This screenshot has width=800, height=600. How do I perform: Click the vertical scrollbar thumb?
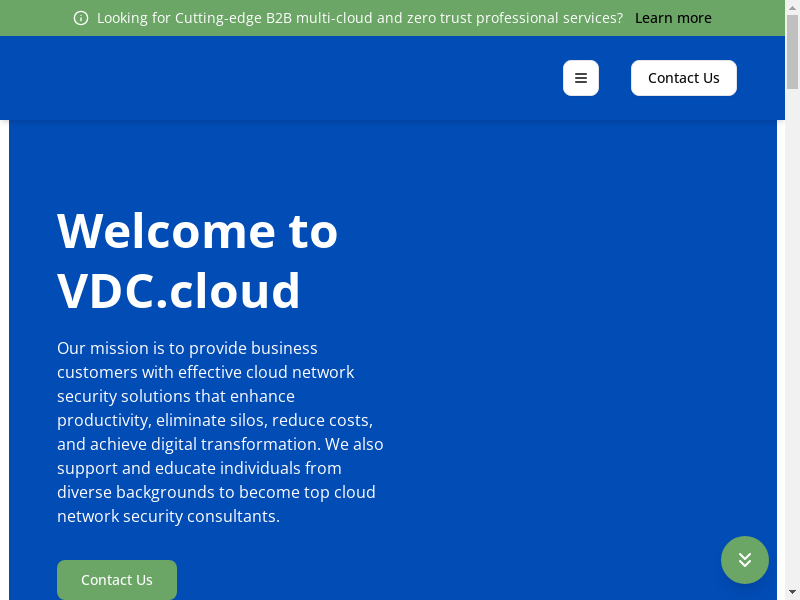pyautogui.click(x=792, y=50)
